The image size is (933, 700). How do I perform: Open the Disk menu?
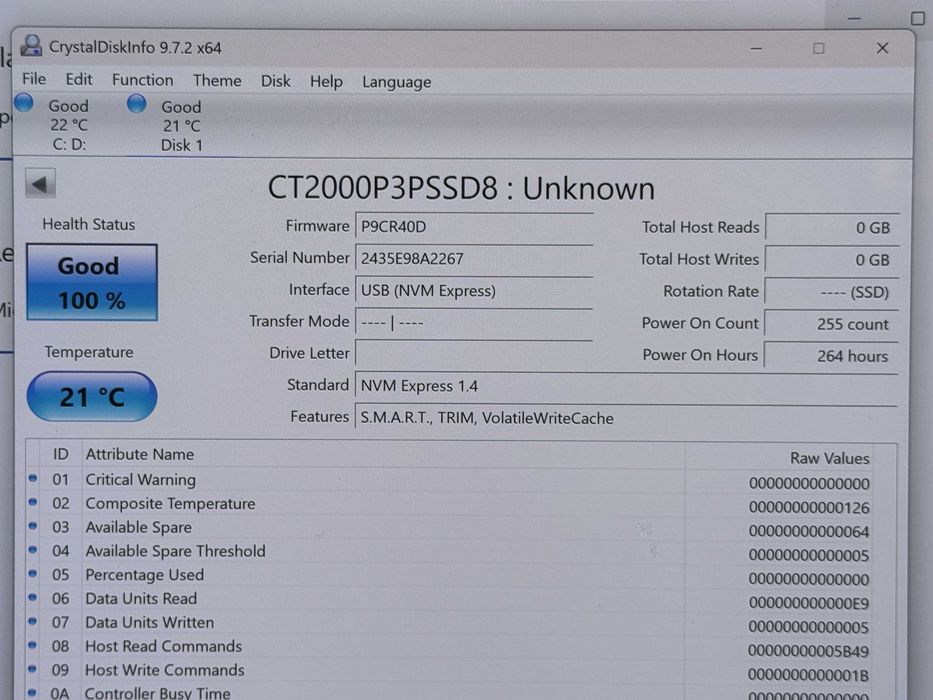(275, 82)
